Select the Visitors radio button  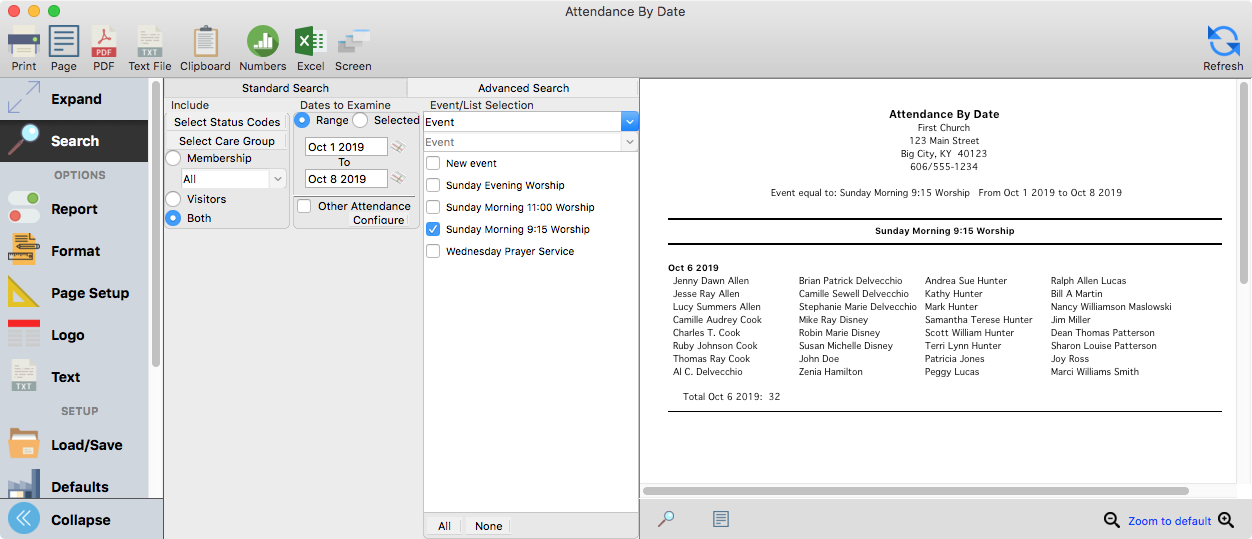pyautogui.click(x=173, y=199)
